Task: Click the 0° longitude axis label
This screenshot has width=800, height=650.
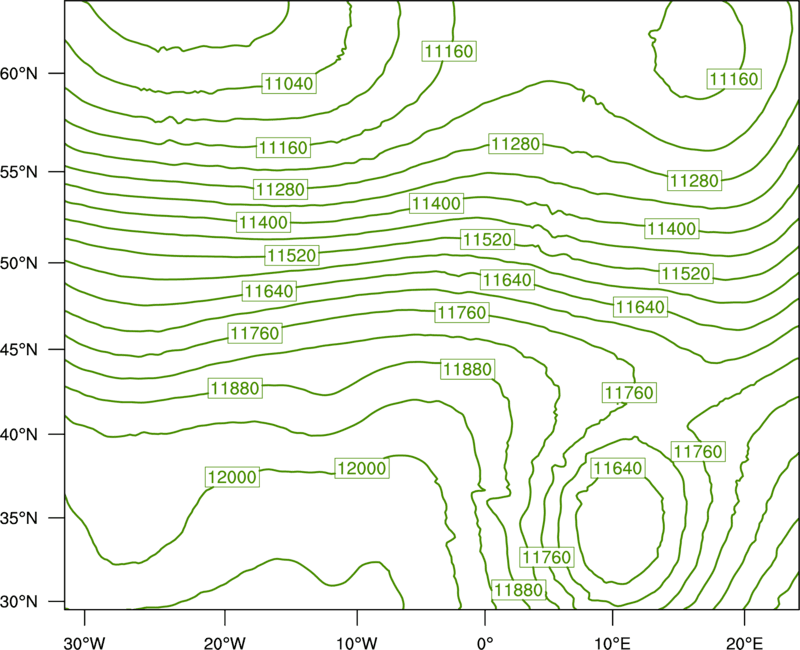Action: coord(485,642)
